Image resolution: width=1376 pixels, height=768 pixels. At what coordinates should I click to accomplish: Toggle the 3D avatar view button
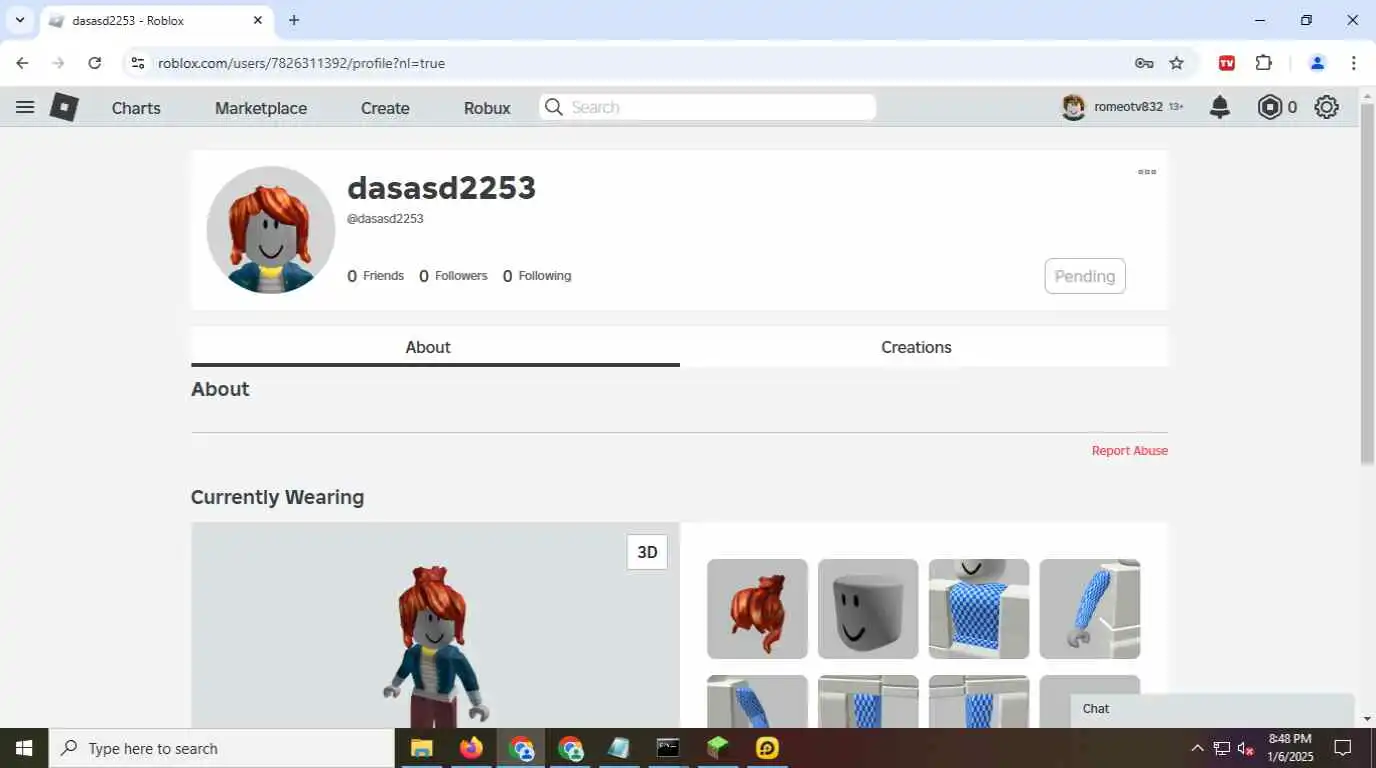tap(647, 552)
